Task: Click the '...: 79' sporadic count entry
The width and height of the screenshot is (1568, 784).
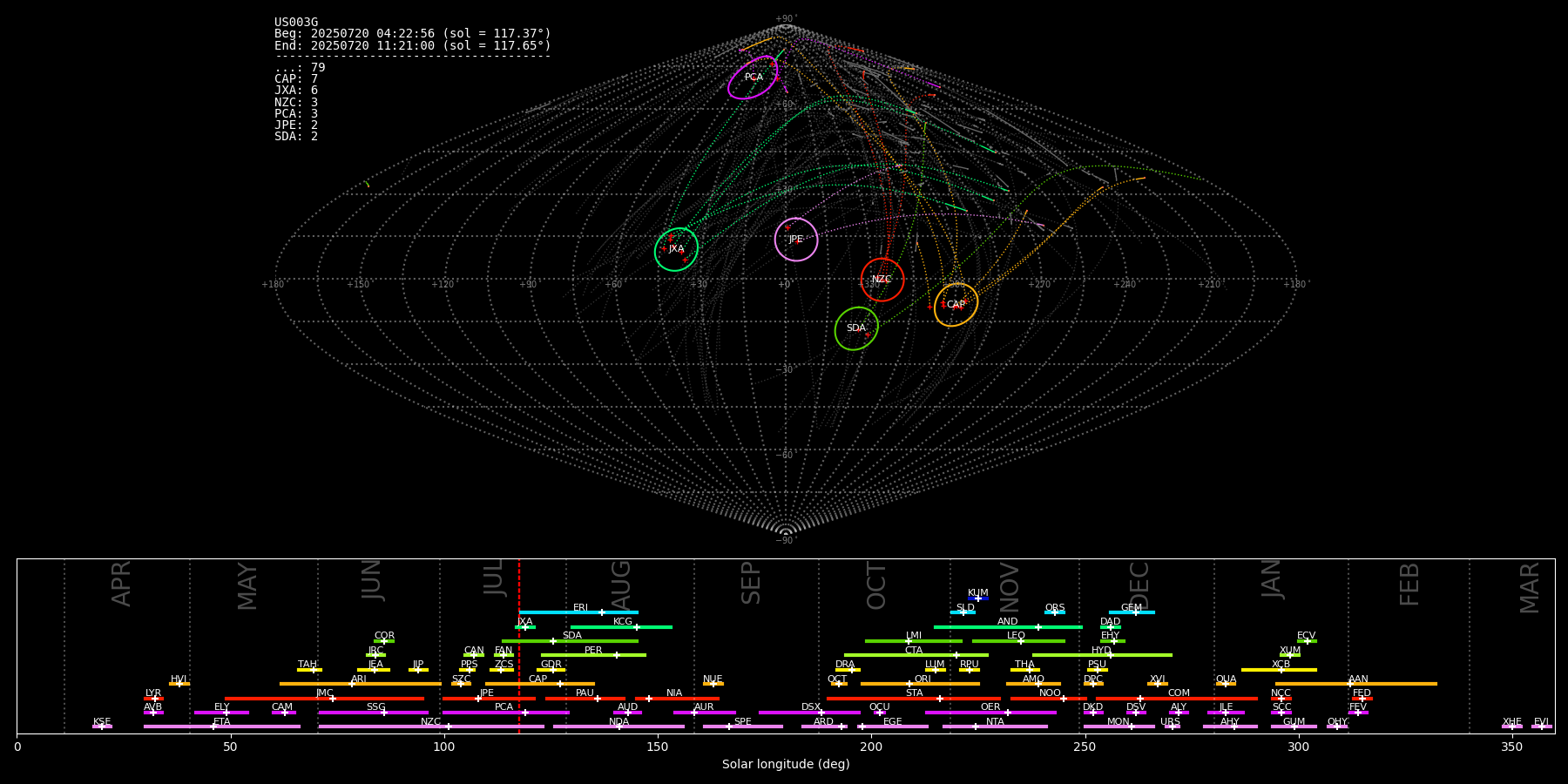Action: pyautogui.click(x=300, y=68)
